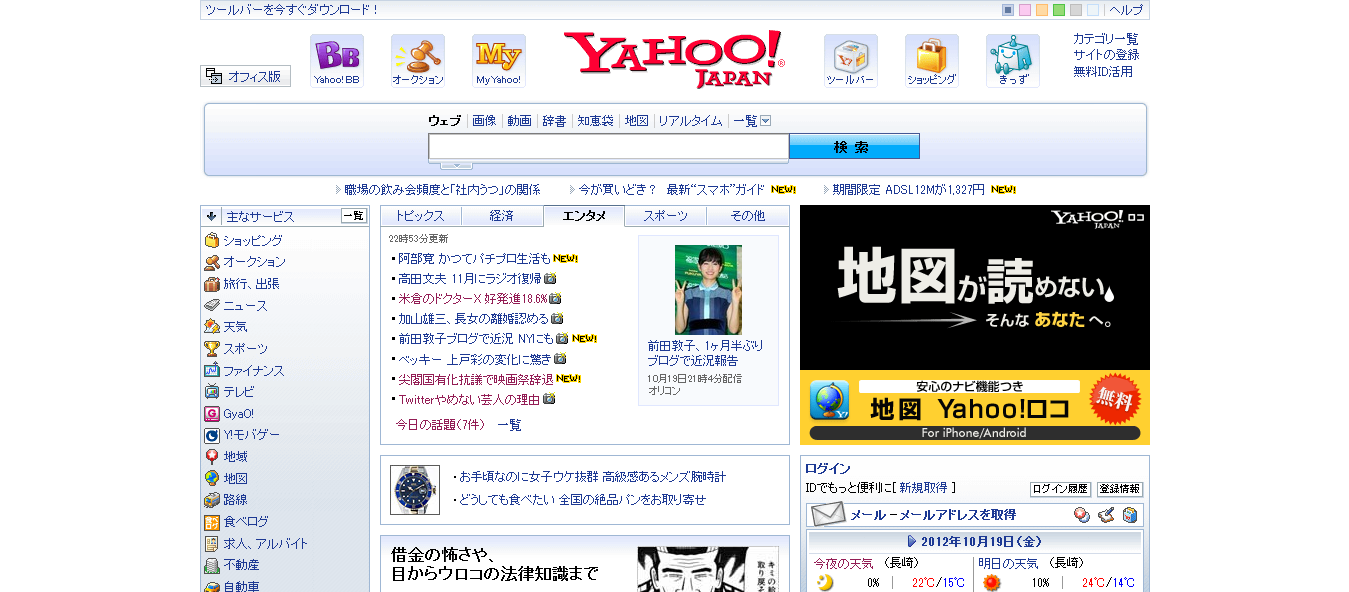Click the GyaO! icon in sidebar
This screenshot has height=592, width=1349.
(x=212, y=414)
